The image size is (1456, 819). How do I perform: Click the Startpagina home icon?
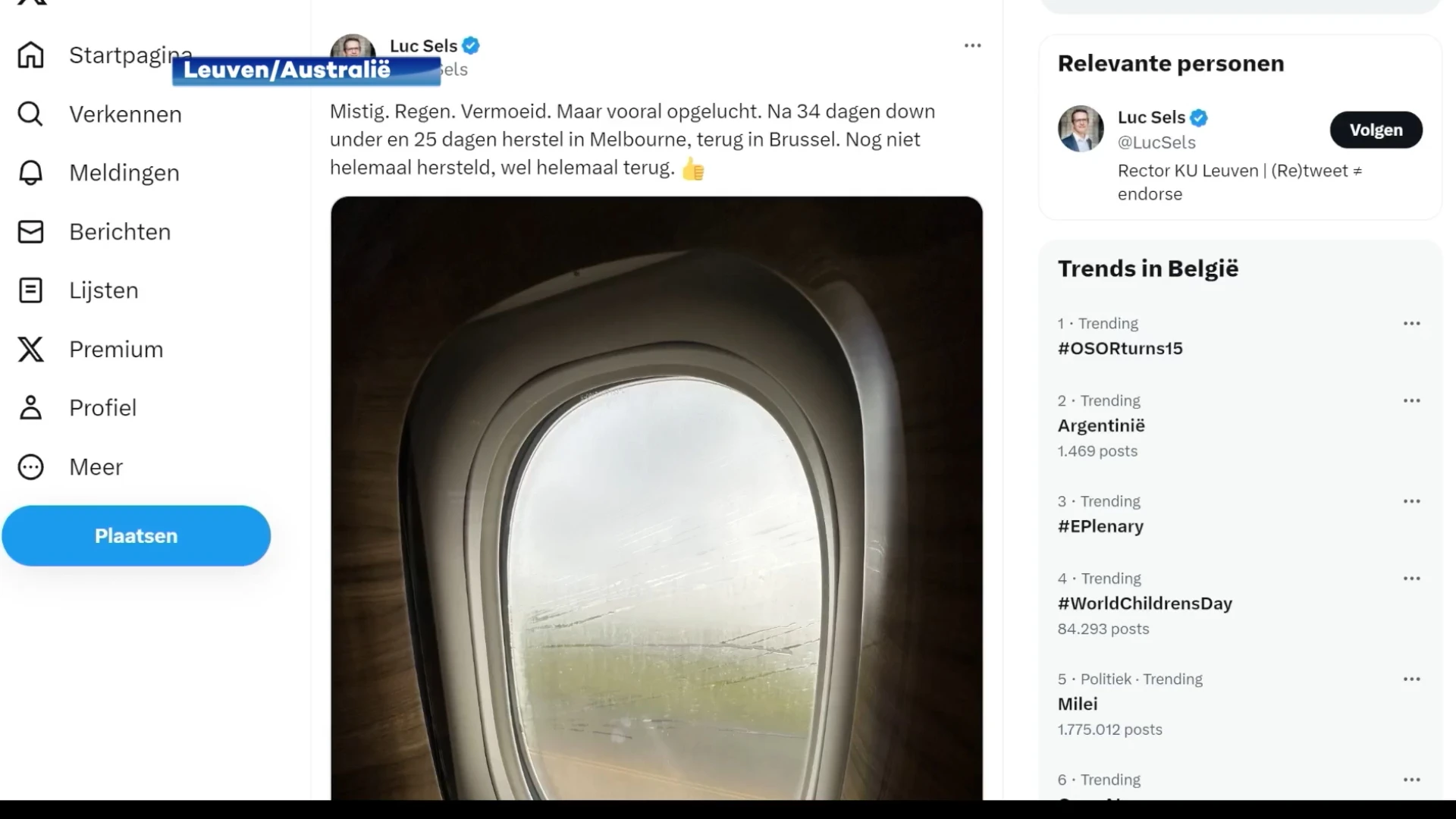click(30, 55)
